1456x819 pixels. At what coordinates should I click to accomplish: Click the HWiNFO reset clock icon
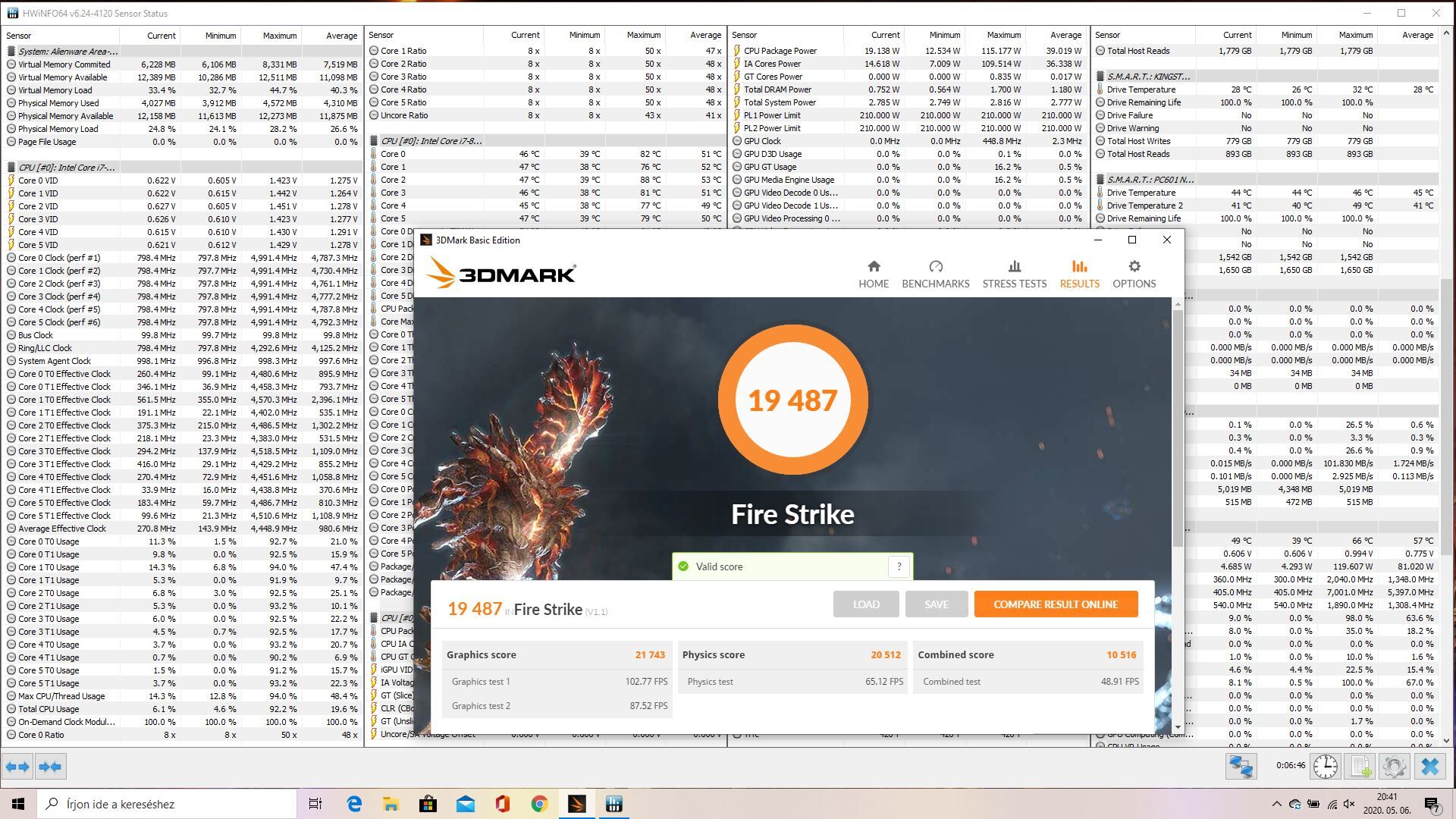tap(1325, 766)
